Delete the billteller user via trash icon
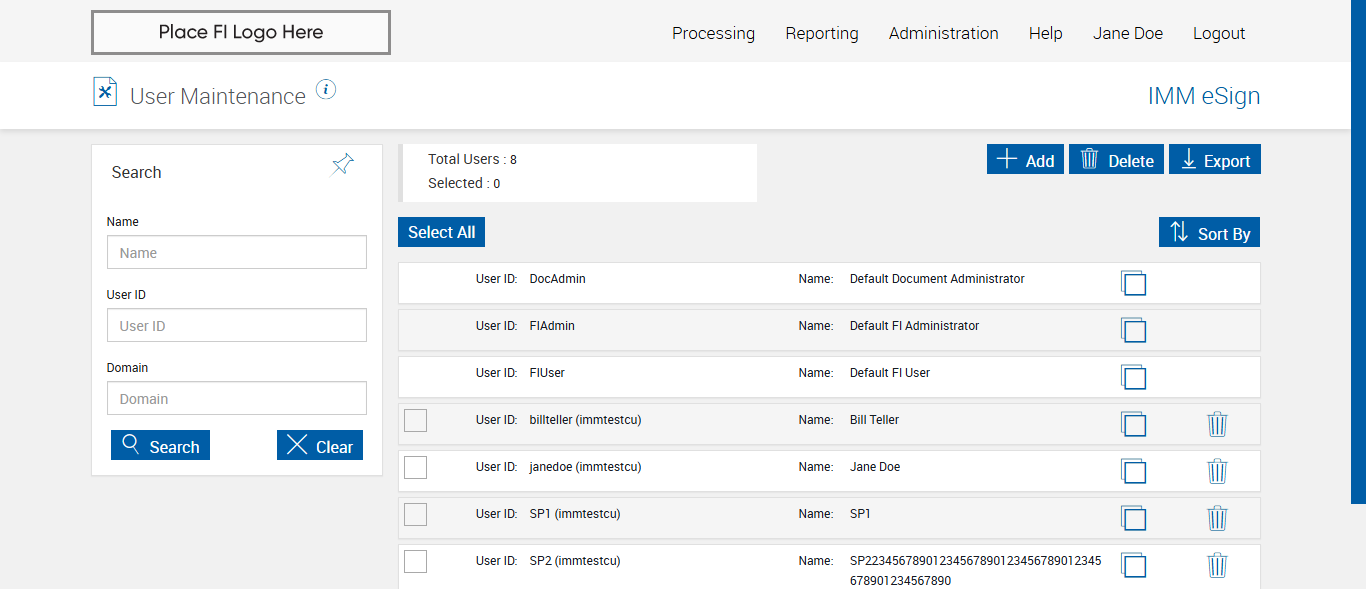 click(x=1217, y=424)
